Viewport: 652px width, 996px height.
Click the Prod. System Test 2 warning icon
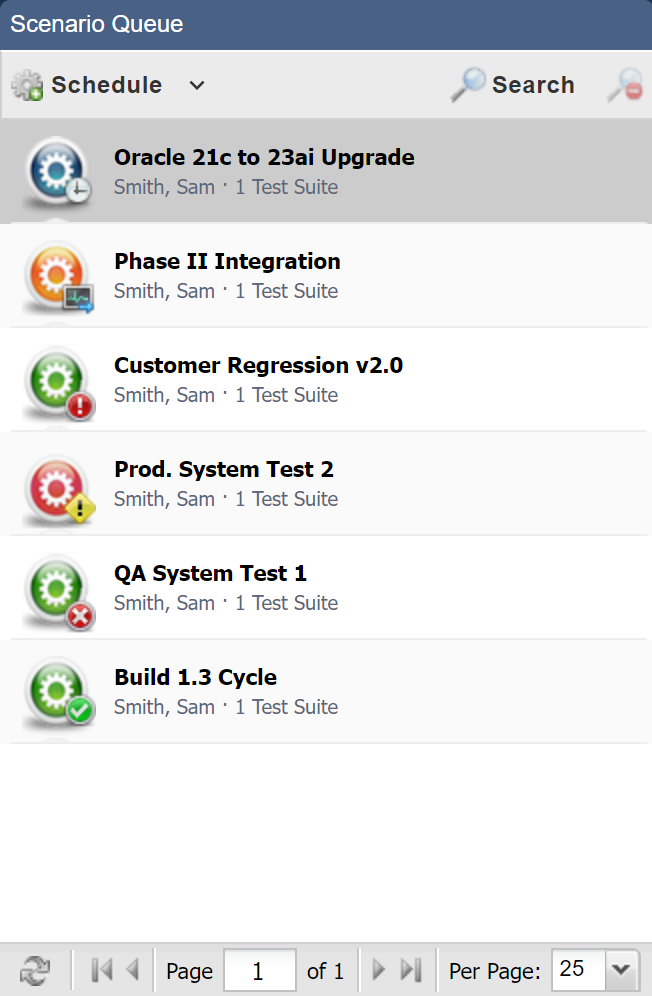click(x=57, y=485)
